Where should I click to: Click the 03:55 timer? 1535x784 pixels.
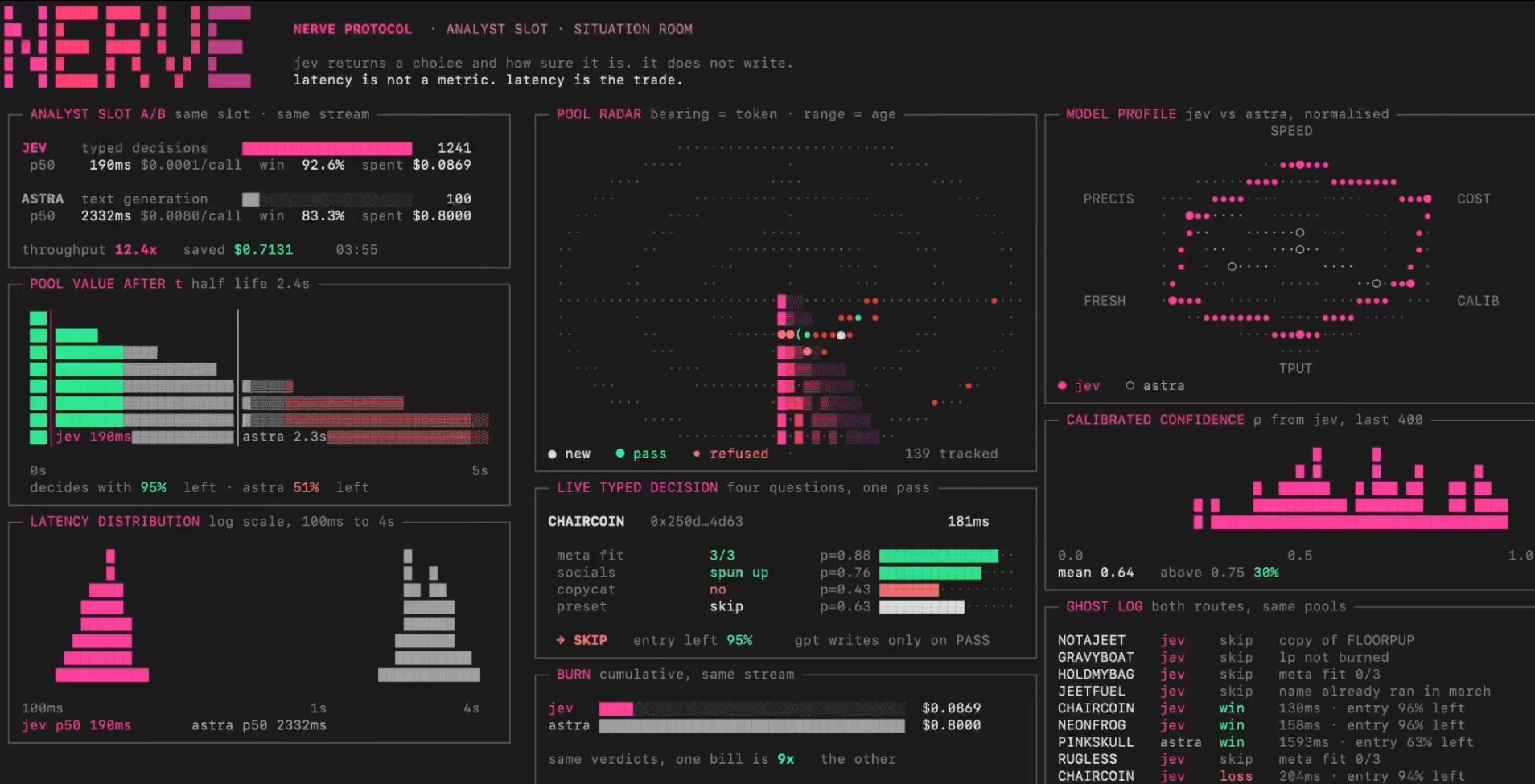[x=356, y=250]
